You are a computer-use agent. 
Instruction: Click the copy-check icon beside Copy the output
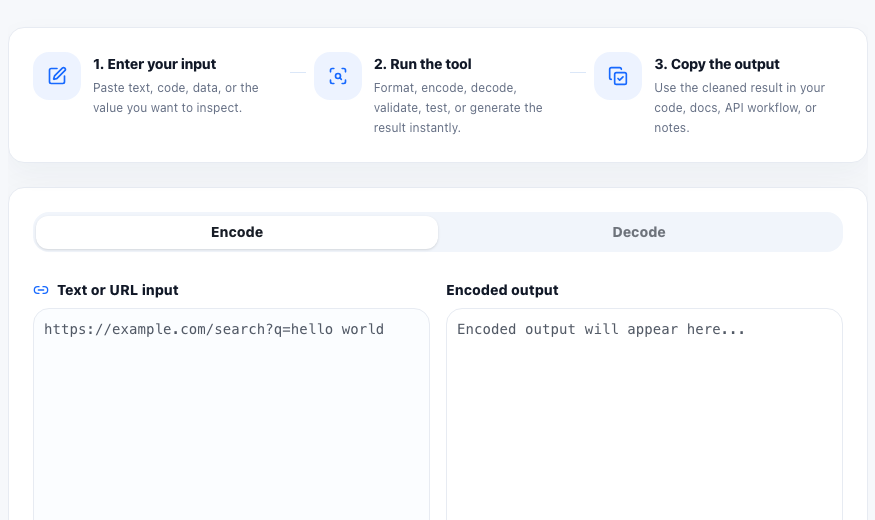(618, 76)
